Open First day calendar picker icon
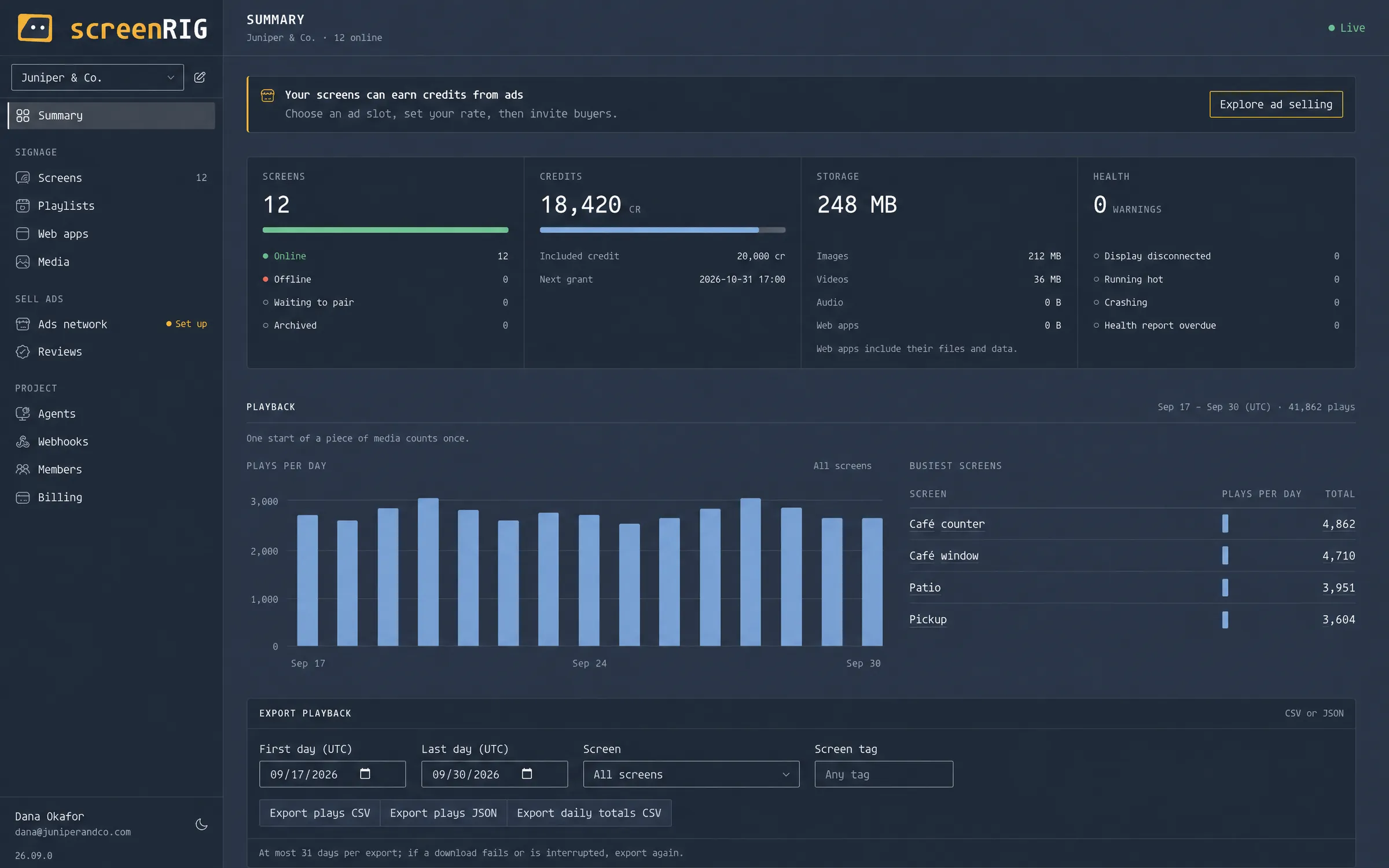This screenshot has height=868, width=1389. coord(365,774)
